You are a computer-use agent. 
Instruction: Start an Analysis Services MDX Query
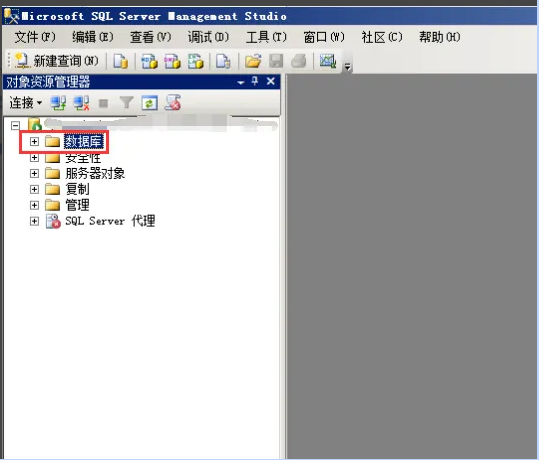[150, 61]
